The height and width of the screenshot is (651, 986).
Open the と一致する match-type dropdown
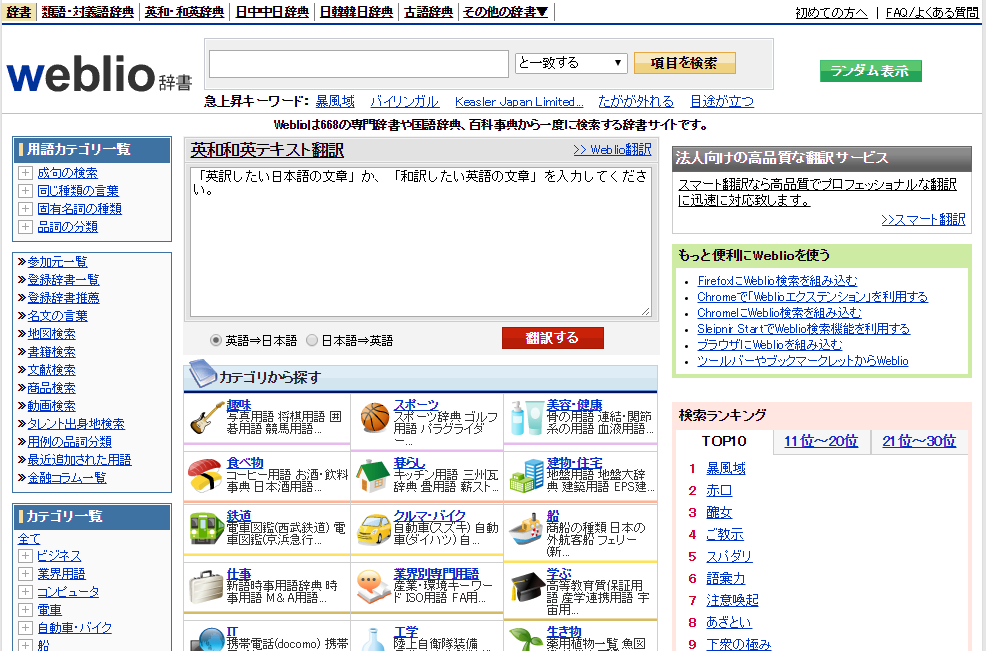(x=571, y=63)
